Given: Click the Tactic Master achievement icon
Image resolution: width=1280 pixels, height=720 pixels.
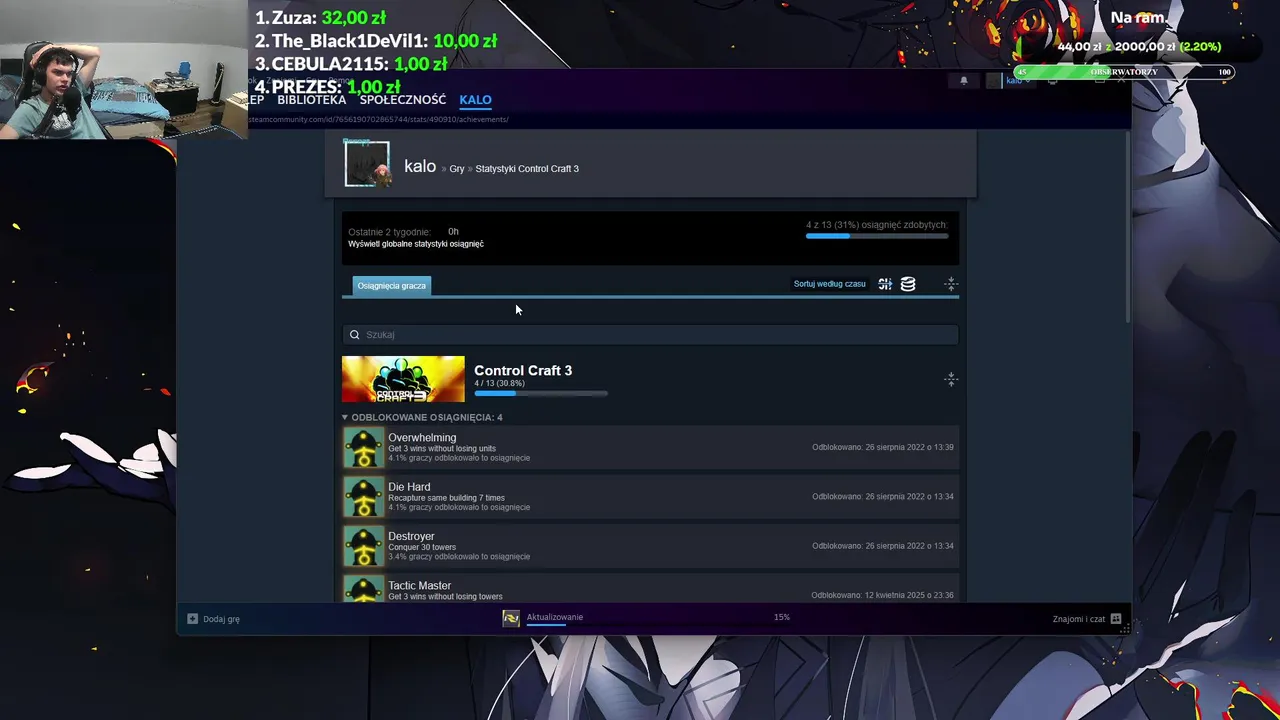Looking at the screenshot, I should click(364, 589).
